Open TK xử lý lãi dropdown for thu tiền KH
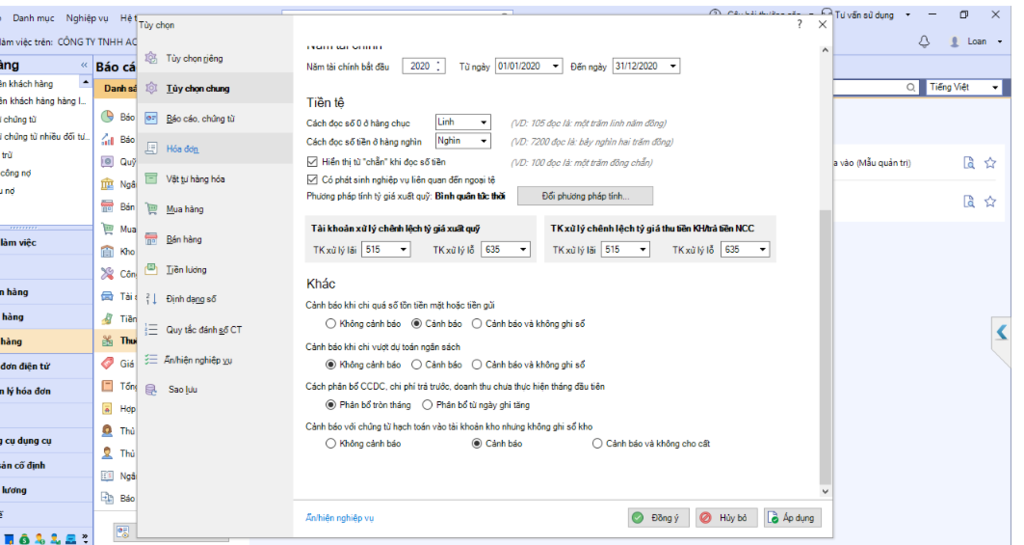 pos(643,249)
